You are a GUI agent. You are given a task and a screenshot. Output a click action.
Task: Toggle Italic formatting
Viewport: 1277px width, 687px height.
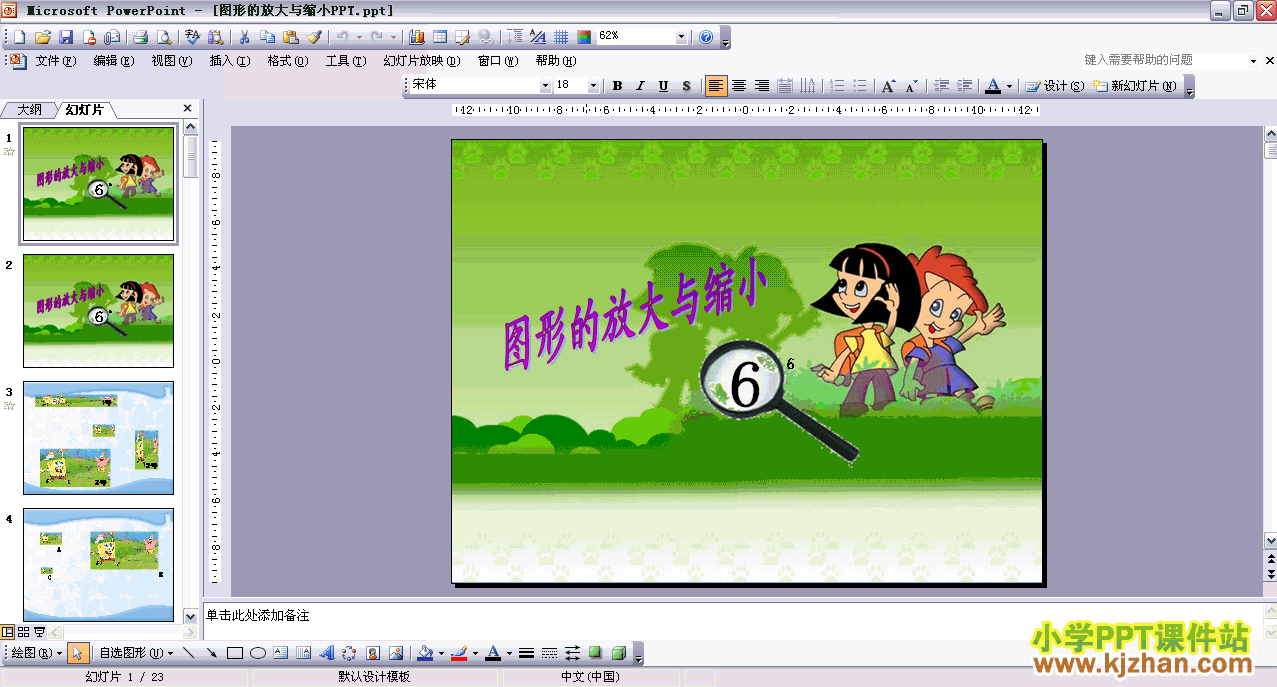coord(640,85)
